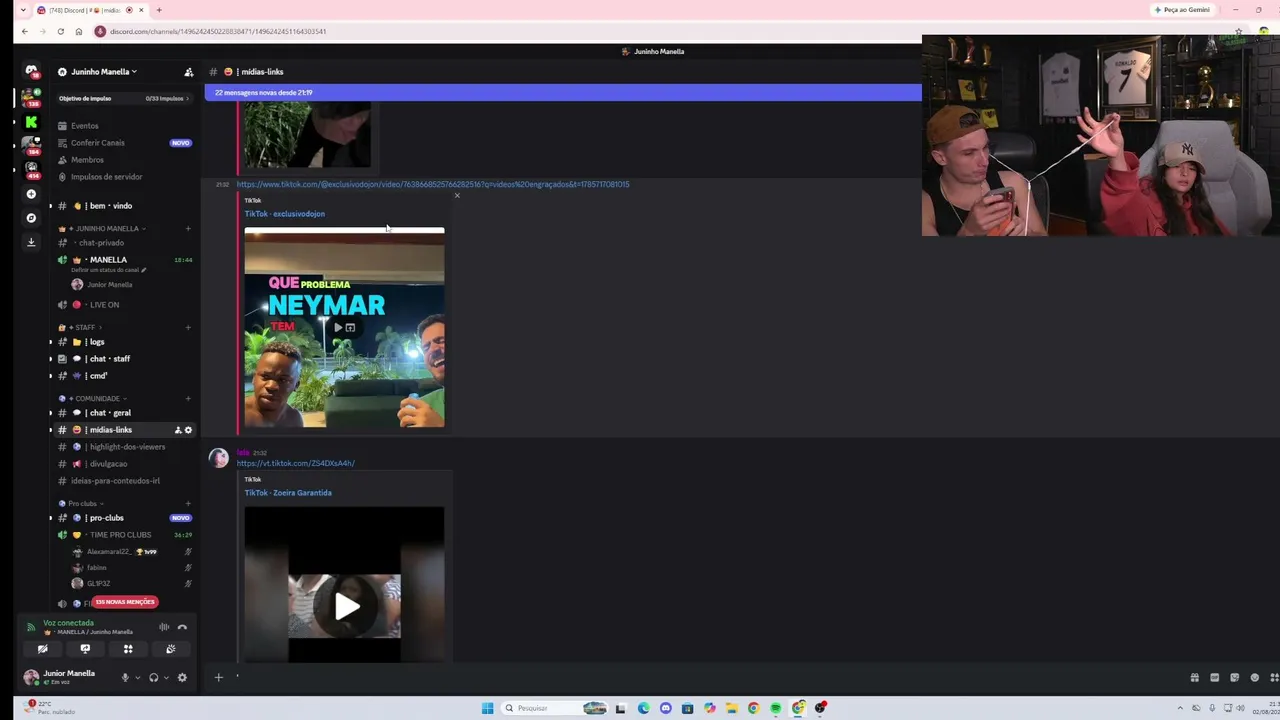Open Discord direct messages home icon
The image size is (1280, 720).
[31, 72]
